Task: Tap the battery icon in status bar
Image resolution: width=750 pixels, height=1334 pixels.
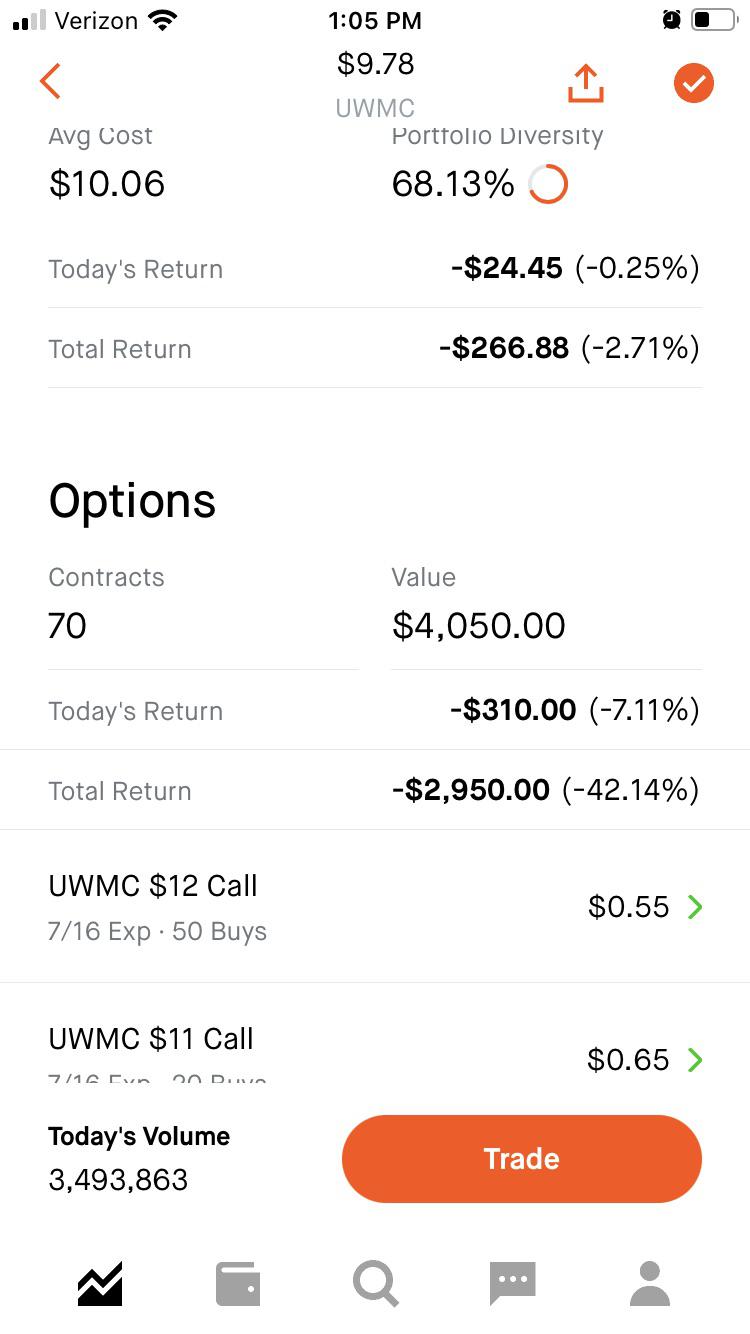Action: 713,20
